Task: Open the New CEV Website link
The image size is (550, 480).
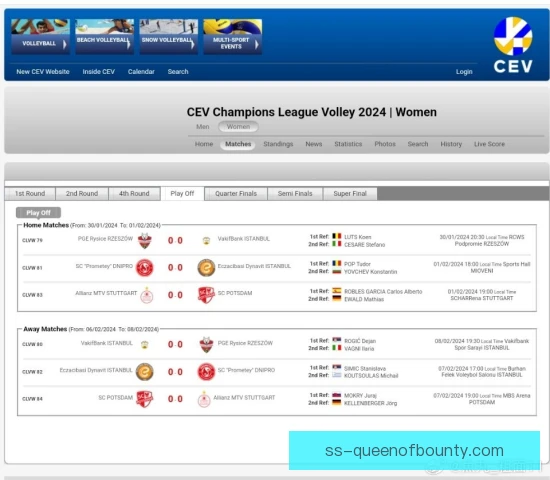Action: (43, 72)
